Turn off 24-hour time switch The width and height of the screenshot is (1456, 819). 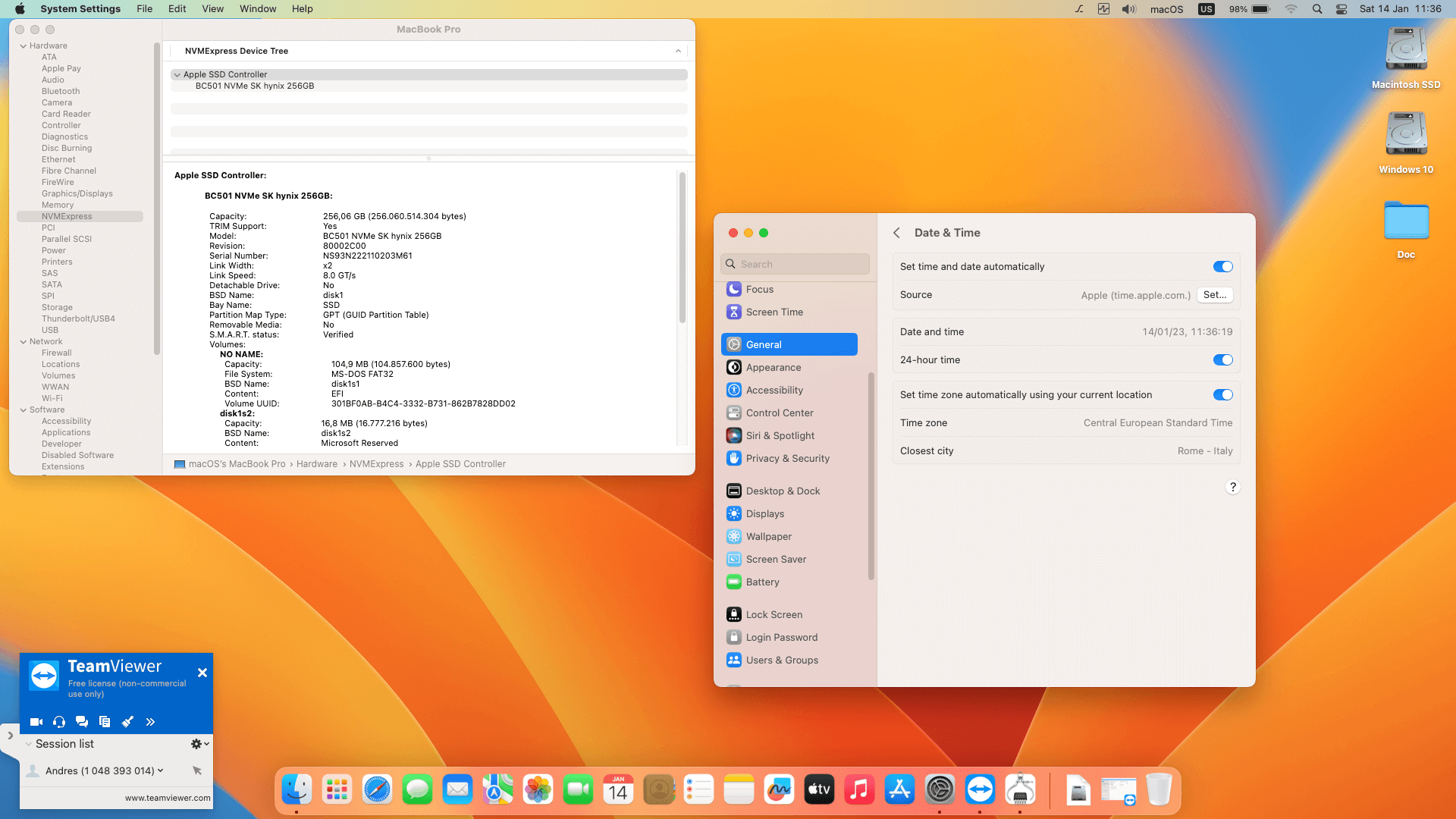tap(1222, 360)
